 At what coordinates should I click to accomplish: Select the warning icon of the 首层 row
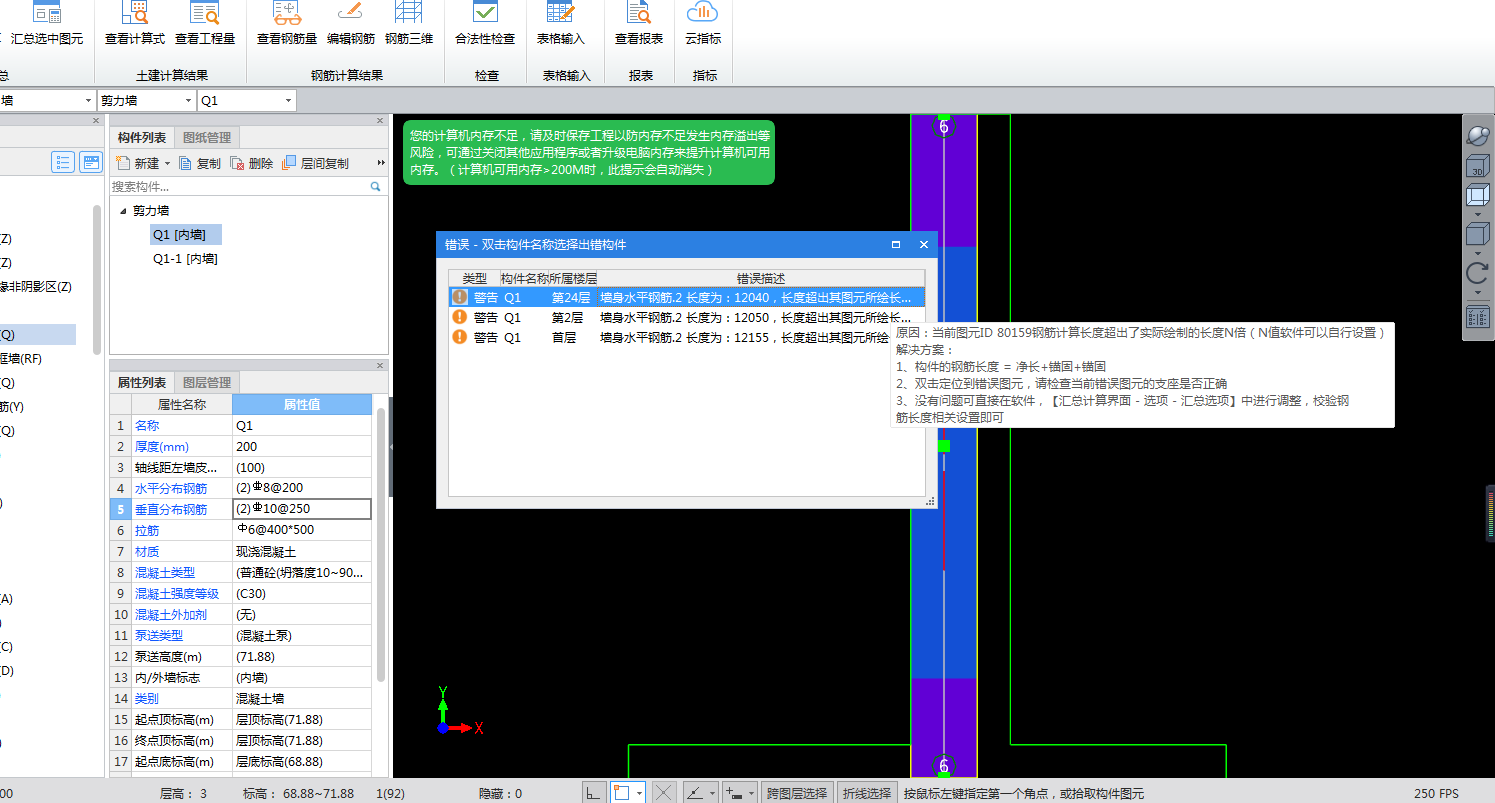tap(460, 337)
